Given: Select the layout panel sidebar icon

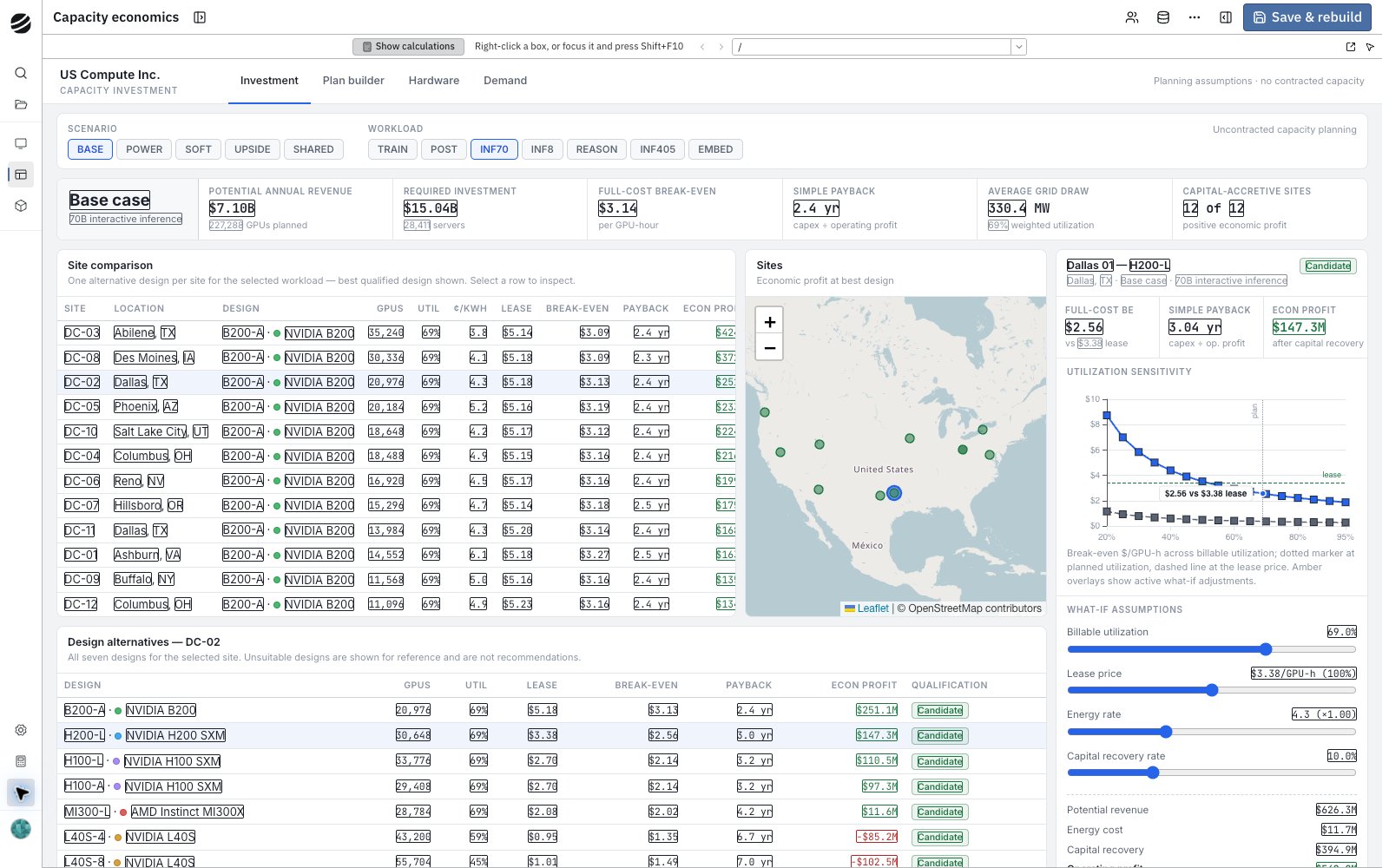Looking at the screenshot, I should point(21,174).
